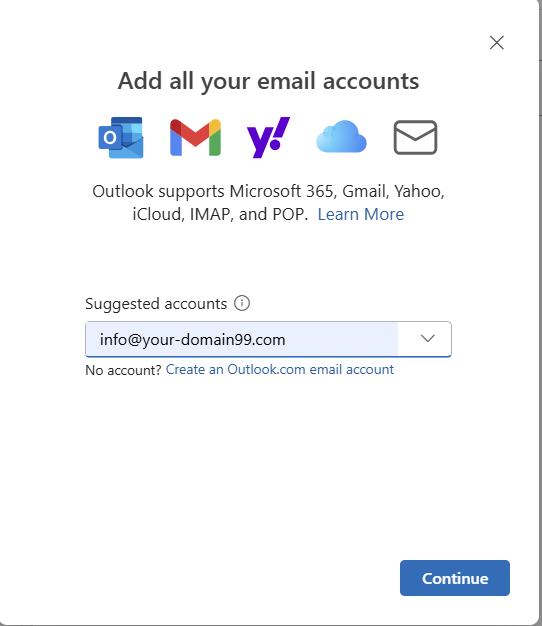The width and height of the screenshot is (542, 626).
Task: Click the Microsoft 365 text in description
Action: (281, 191)
